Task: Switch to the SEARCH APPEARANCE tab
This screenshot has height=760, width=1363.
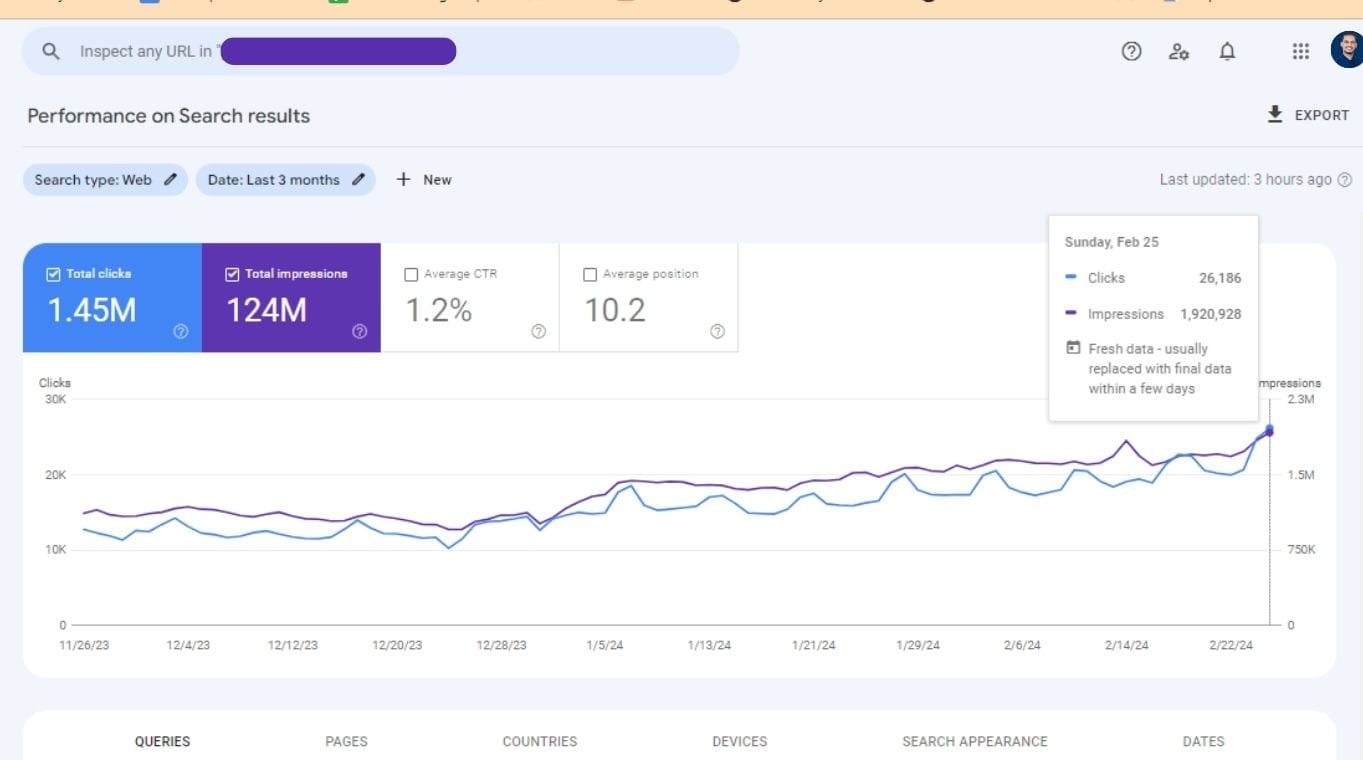Action: pyautogui.click(x=974, y=741)
